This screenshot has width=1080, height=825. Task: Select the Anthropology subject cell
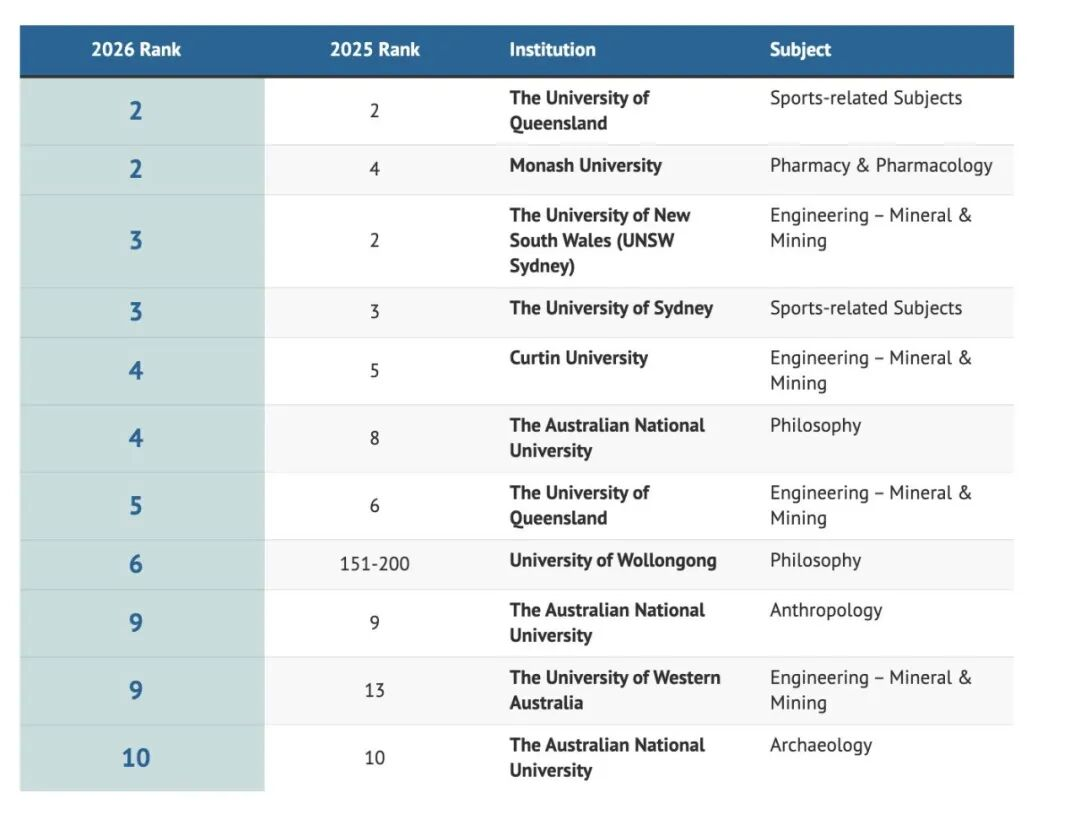[825, 610]
